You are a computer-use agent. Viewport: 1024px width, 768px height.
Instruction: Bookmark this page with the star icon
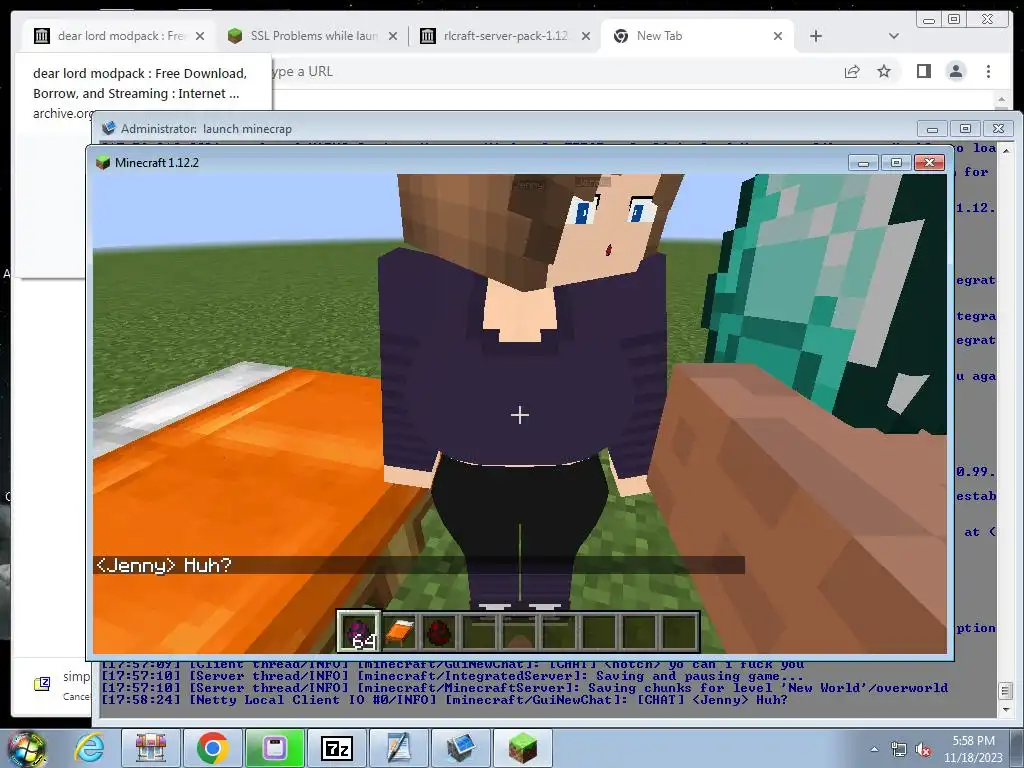884,72
